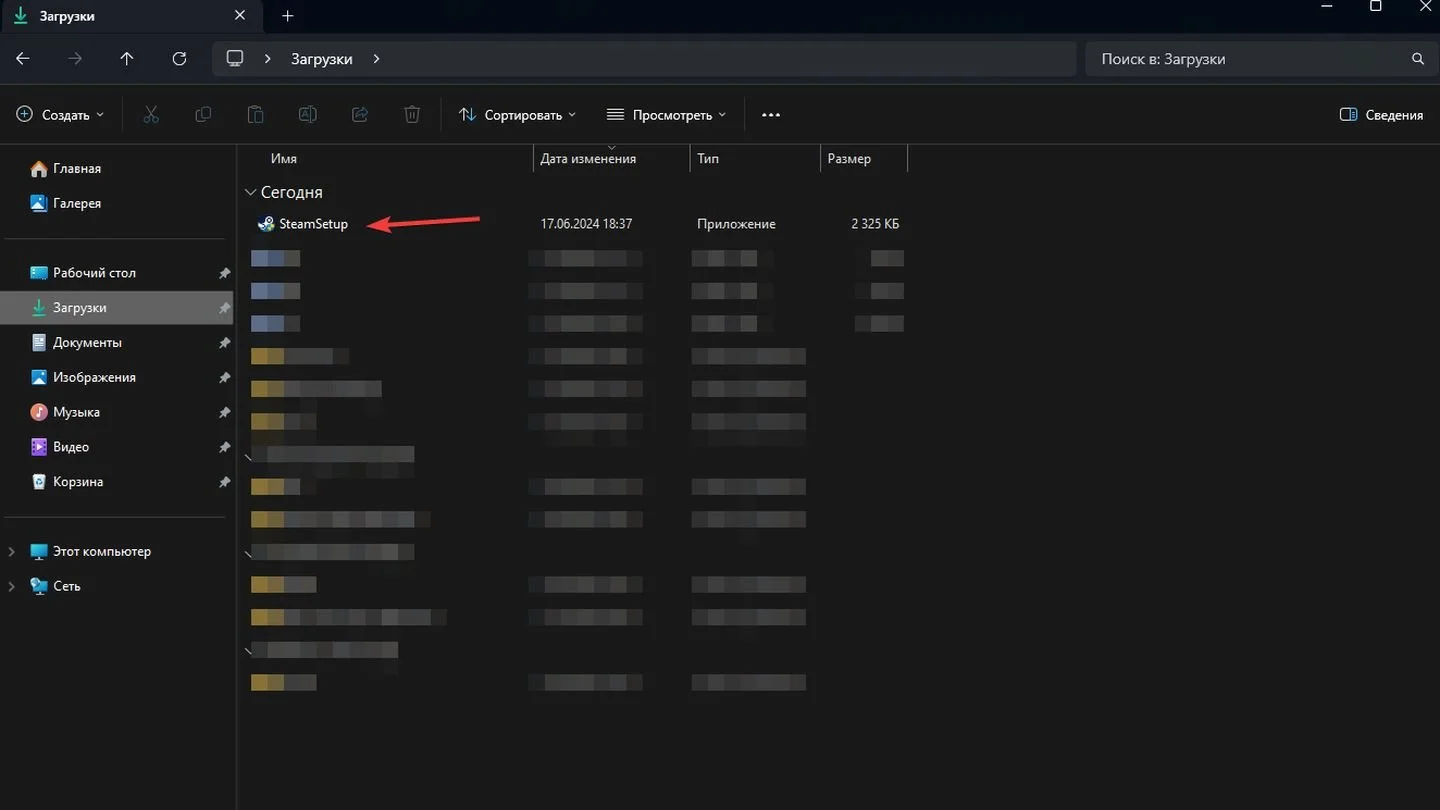This screenshot has height=810, width=1440.
Task: Click the Cut scissors icon
Action: tap(151, 115)
